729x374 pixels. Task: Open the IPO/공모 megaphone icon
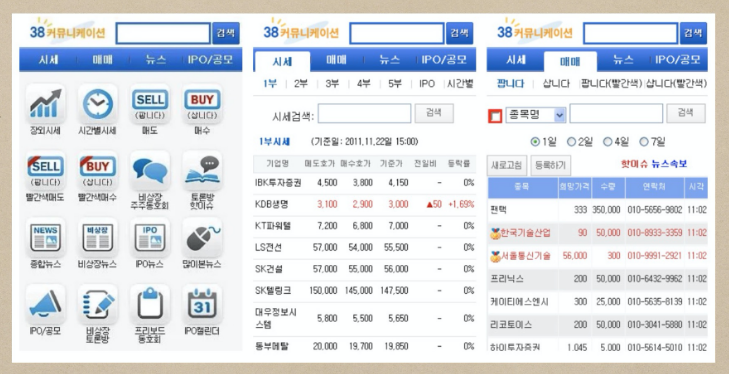(x=46, y=304)
